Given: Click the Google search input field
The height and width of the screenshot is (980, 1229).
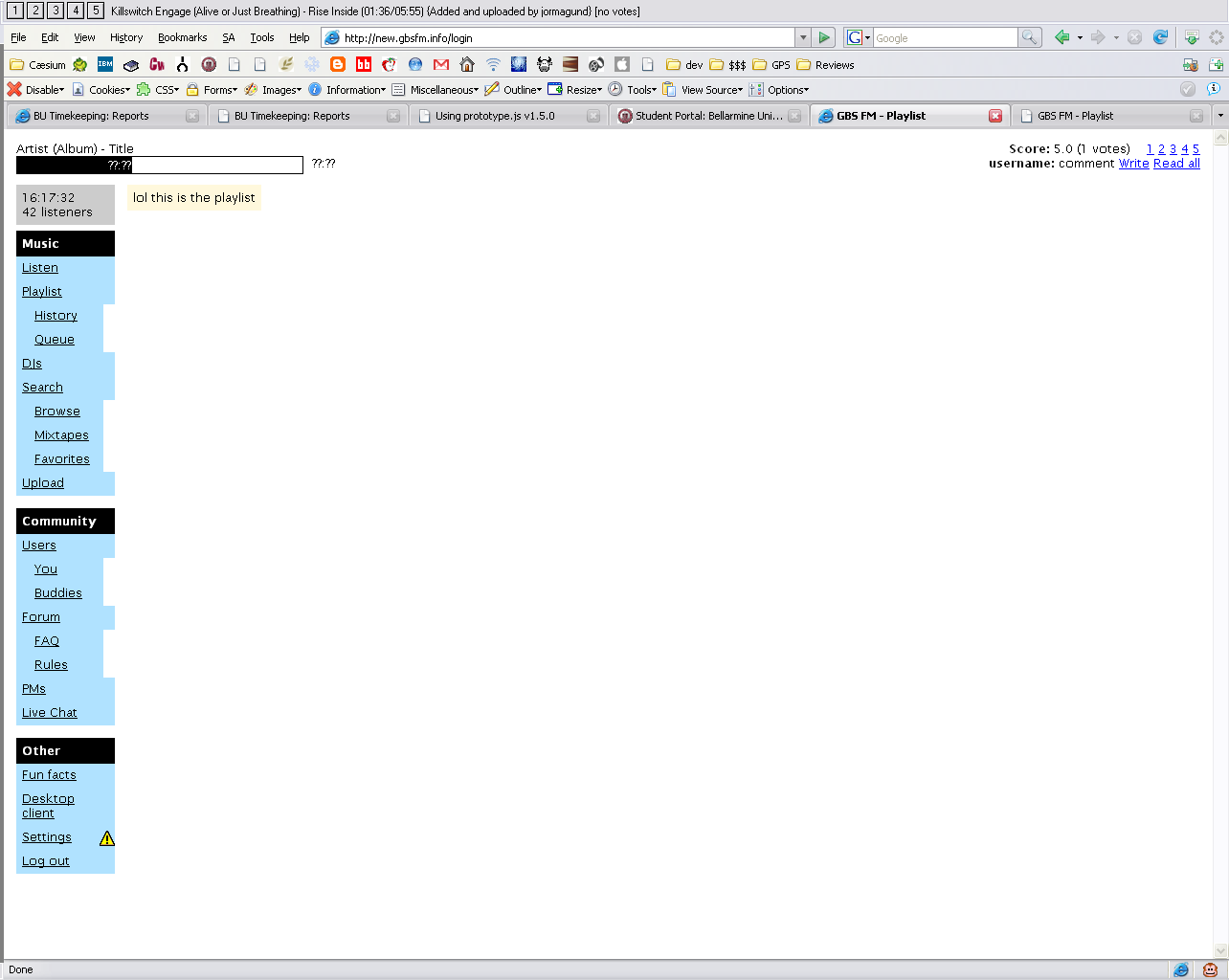Looking at the screenshot, I should [x=945, y=37].
